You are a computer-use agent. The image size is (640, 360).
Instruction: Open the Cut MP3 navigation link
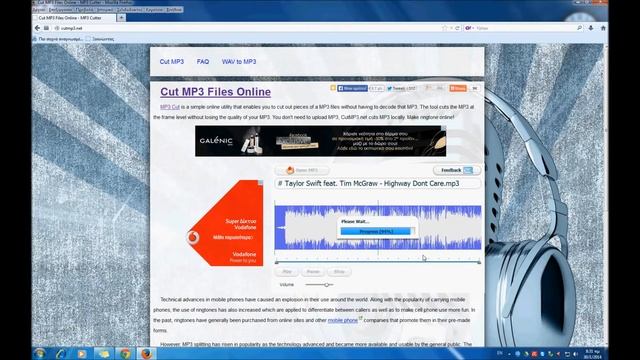[171, 62]
